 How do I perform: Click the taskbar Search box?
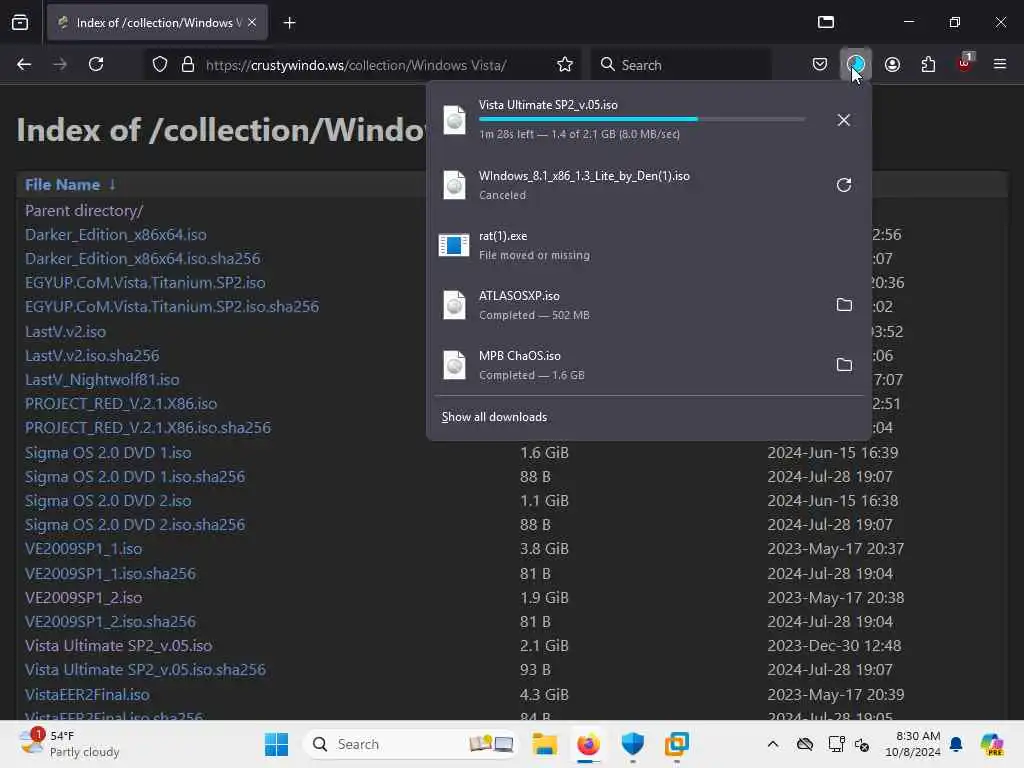(411, 744)
